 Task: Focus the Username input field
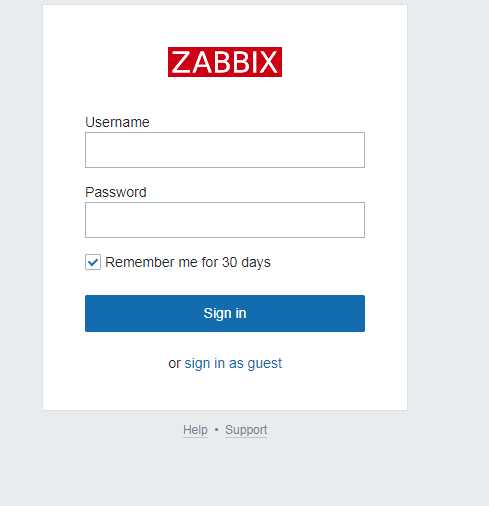[x=225, y=150]
